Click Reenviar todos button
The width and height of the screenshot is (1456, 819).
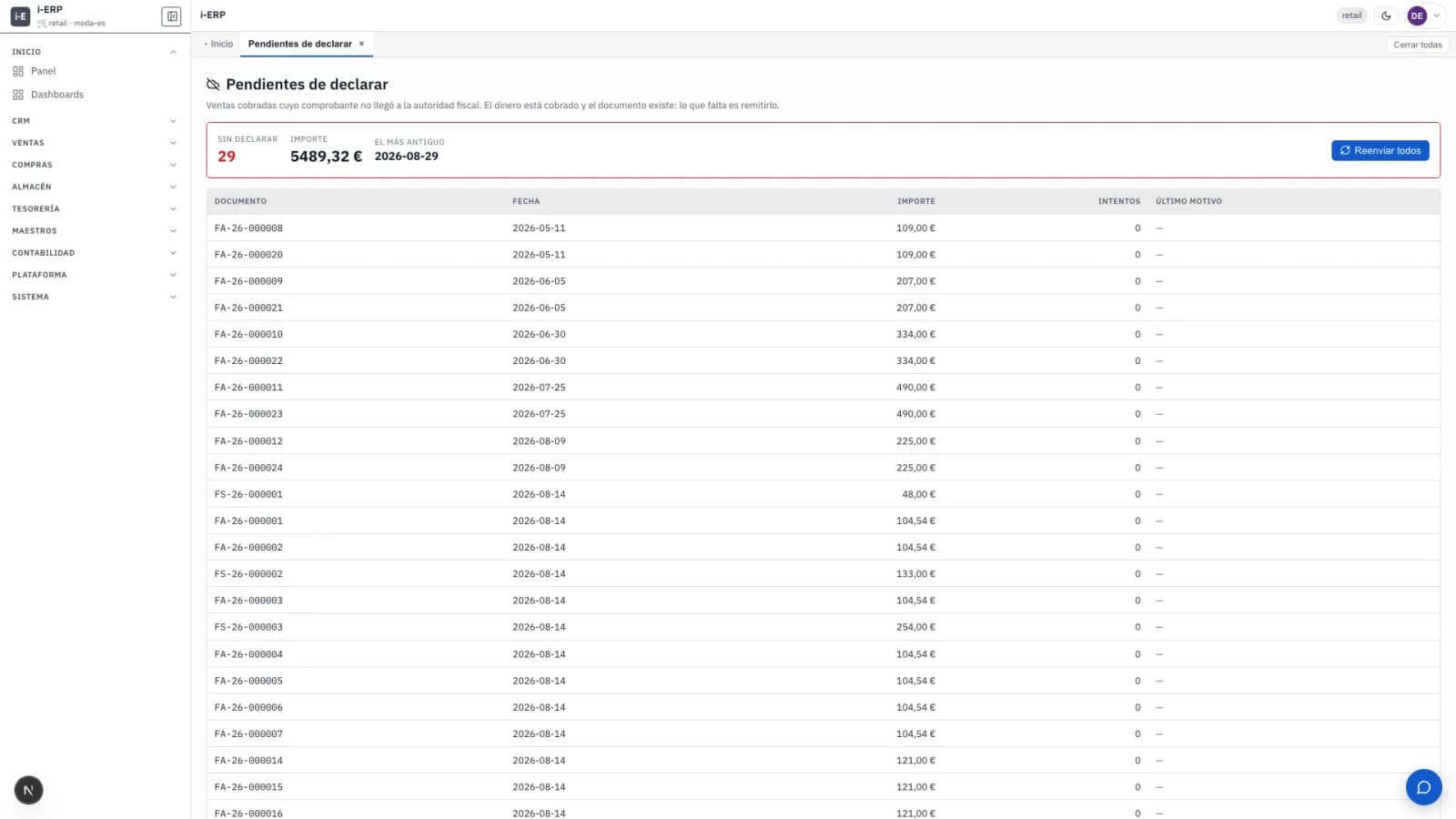click(1380, 150)
